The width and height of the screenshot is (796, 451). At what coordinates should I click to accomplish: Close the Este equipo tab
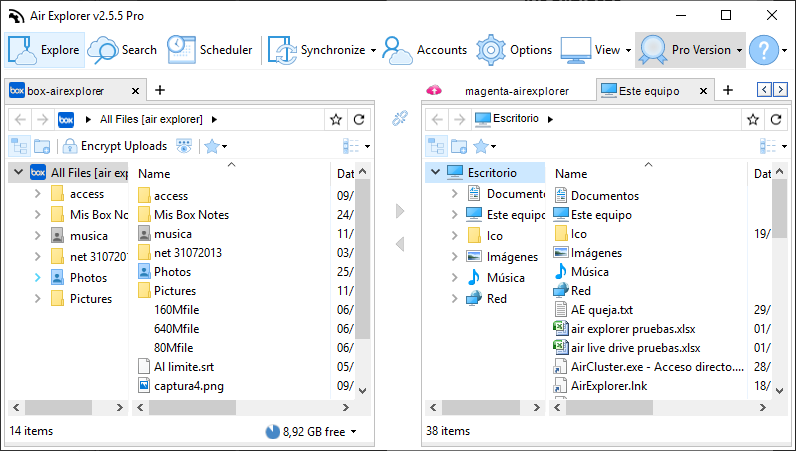[x=704, y=91]
